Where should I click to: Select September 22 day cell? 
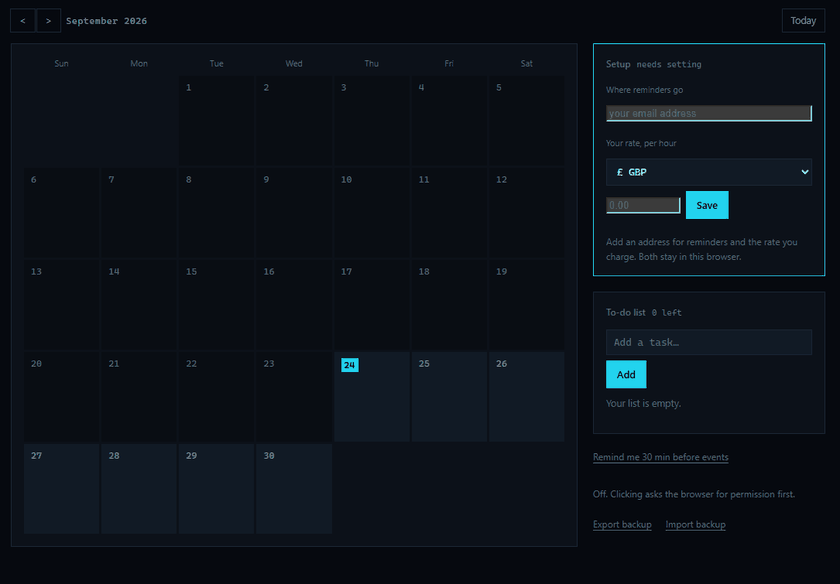[216, 396]
